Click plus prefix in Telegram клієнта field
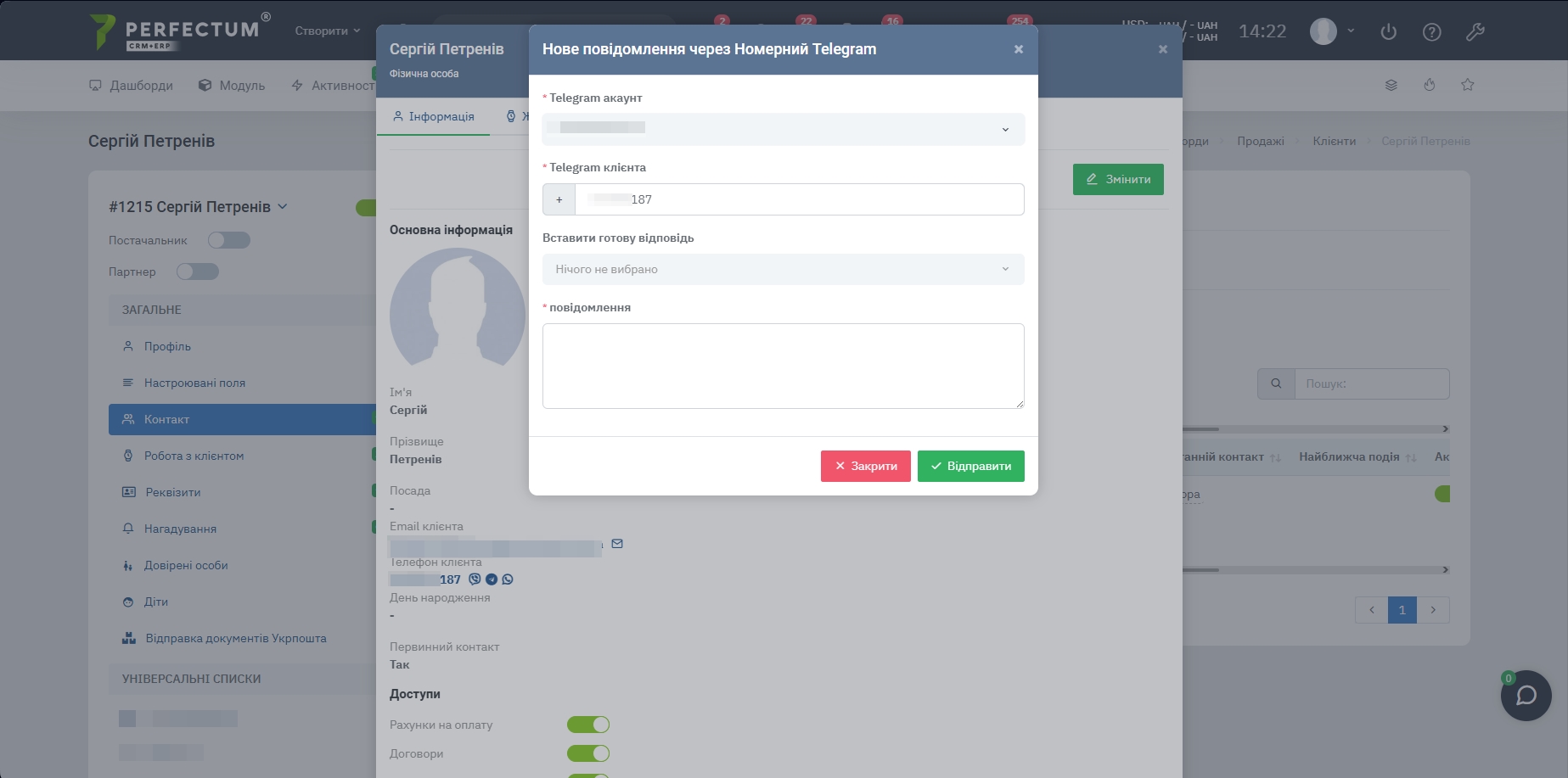The width and height of the screenshot is (1568, 778). click(x=559, y=199)
